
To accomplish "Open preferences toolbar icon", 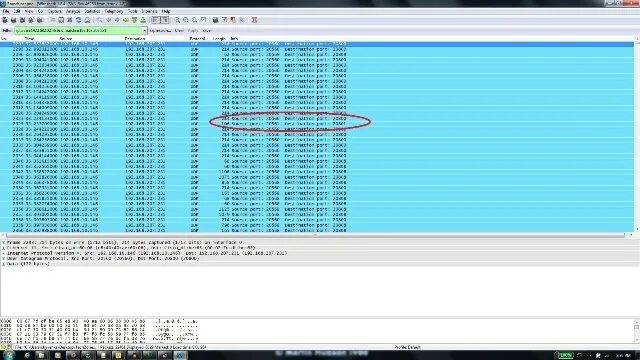I will [x=242, y=20].
